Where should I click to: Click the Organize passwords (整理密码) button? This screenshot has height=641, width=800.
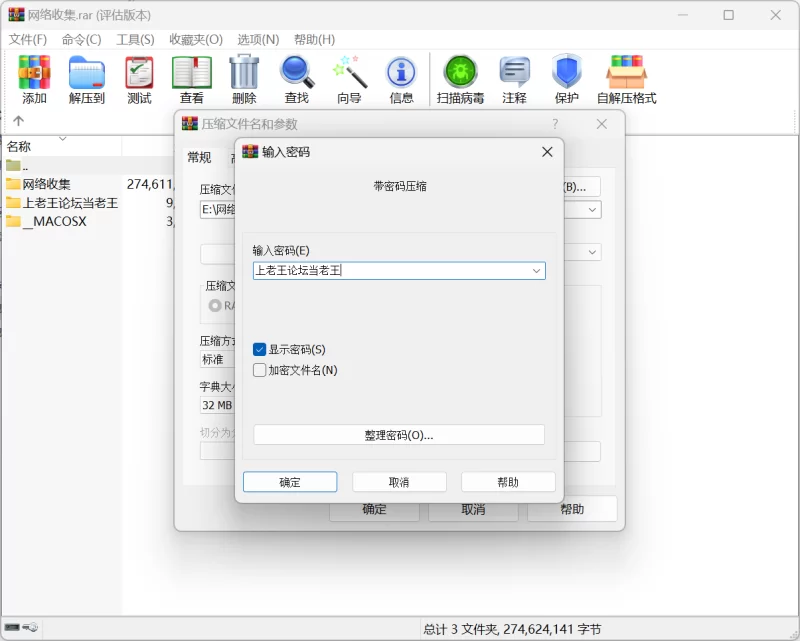399,435
